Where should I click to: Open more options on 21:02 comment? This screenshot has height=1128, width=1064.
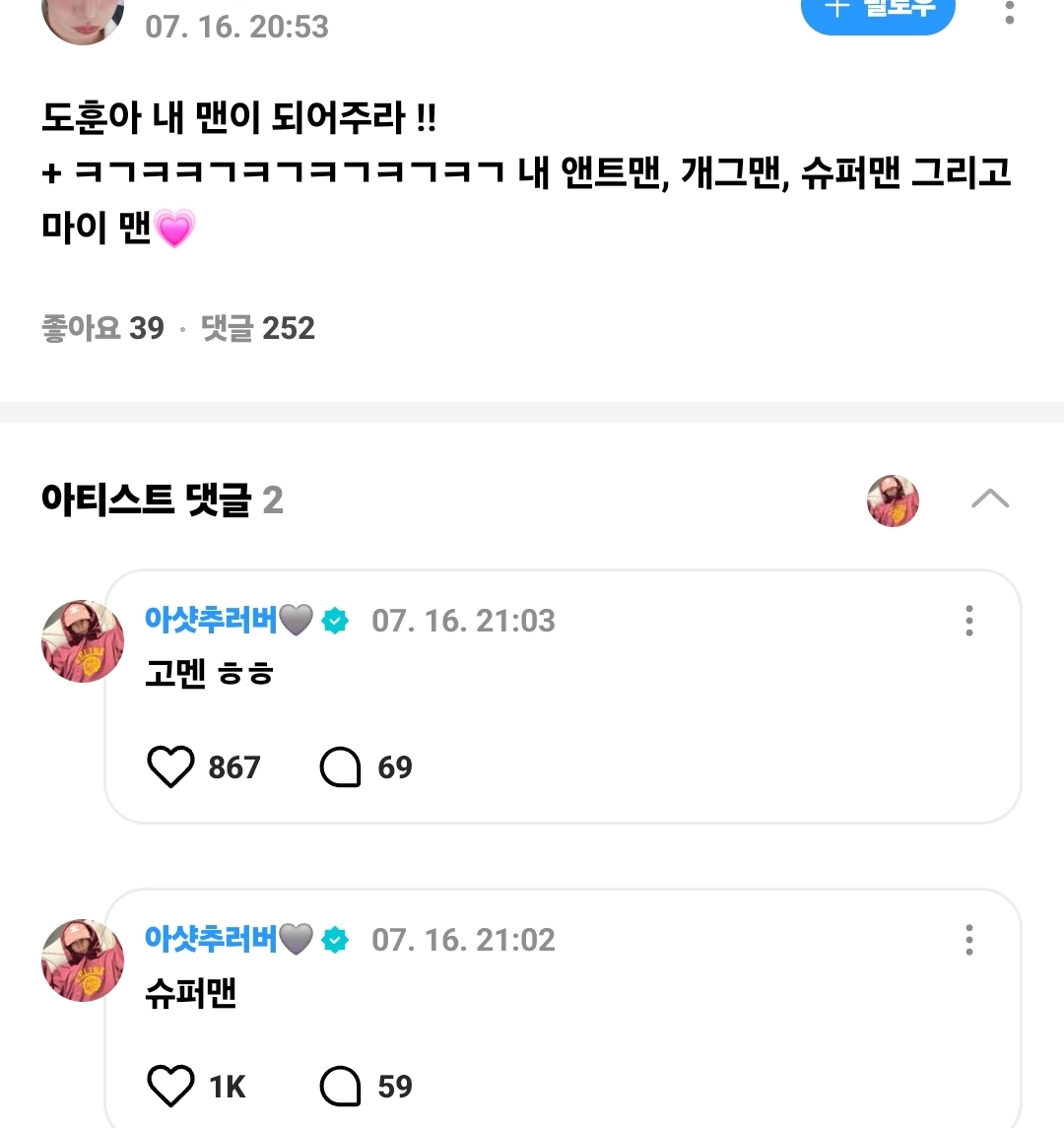[969, 940]
